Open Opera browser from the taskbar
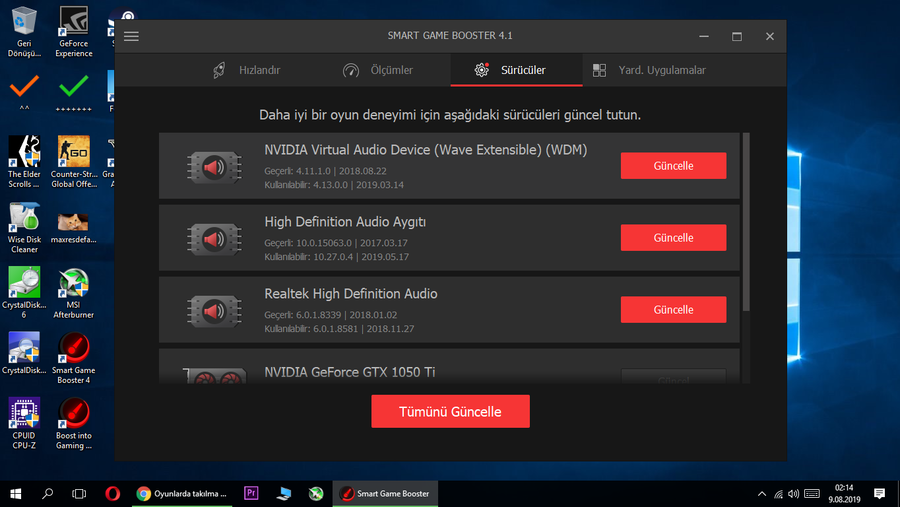Image resolution: width=900 pixels, height=507 pixels. pyautogui.click(x=112, y=494)
